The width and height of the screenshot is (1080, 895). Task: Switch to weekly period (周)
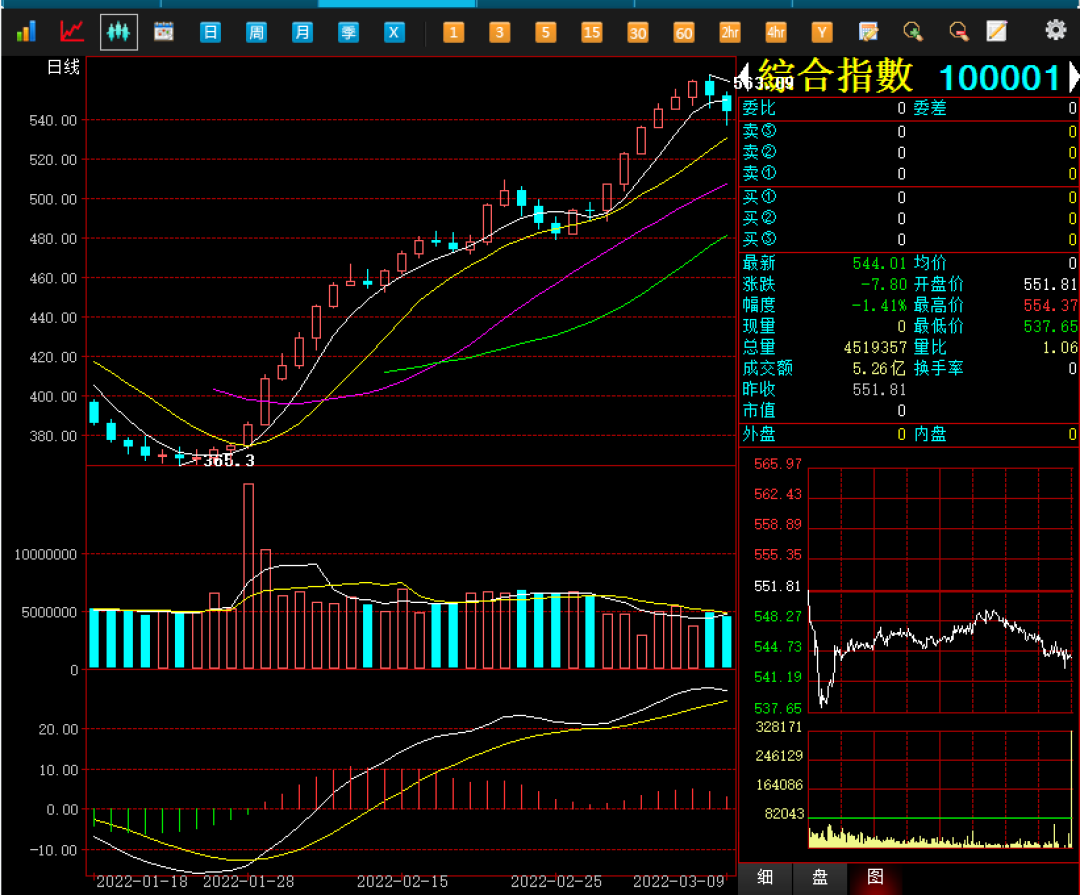point(256,32)
